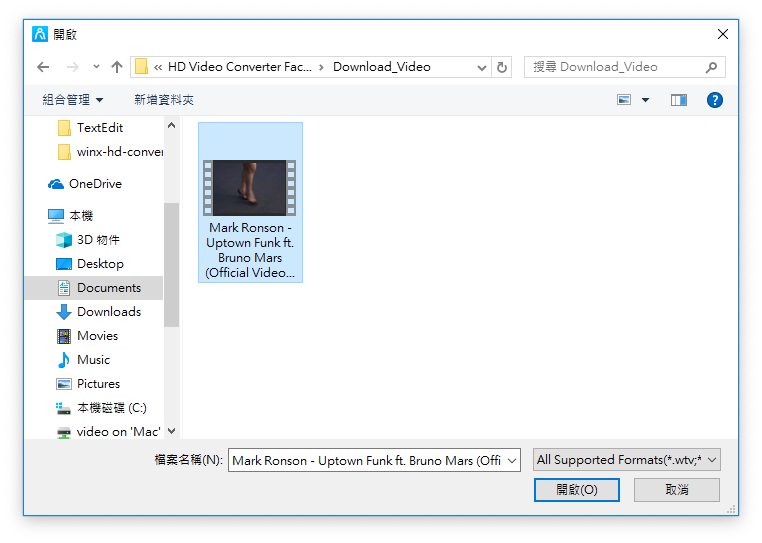The height and width of the screenshot is (543, 762).
Task: Open the winx-hd-conver folder
Action: [x=120, y=152]
